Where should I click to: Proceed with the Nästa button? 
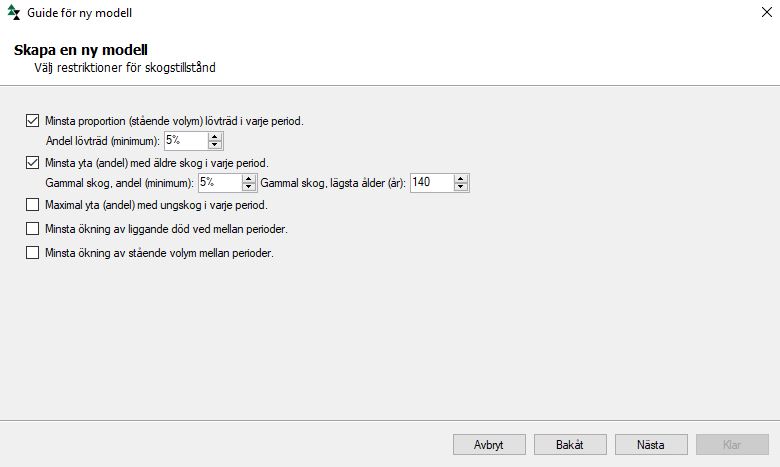(652, 444)
